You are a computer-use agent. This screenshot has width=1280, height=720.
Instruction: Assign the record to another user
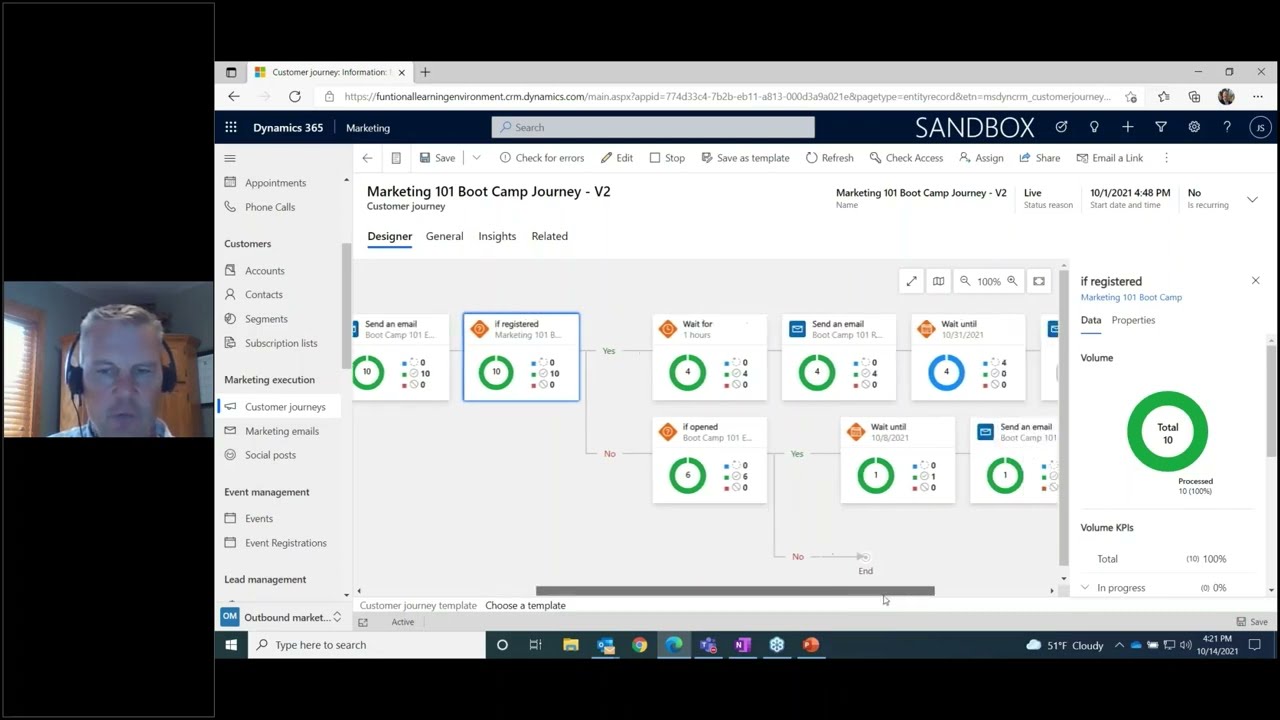click(981, 158)
